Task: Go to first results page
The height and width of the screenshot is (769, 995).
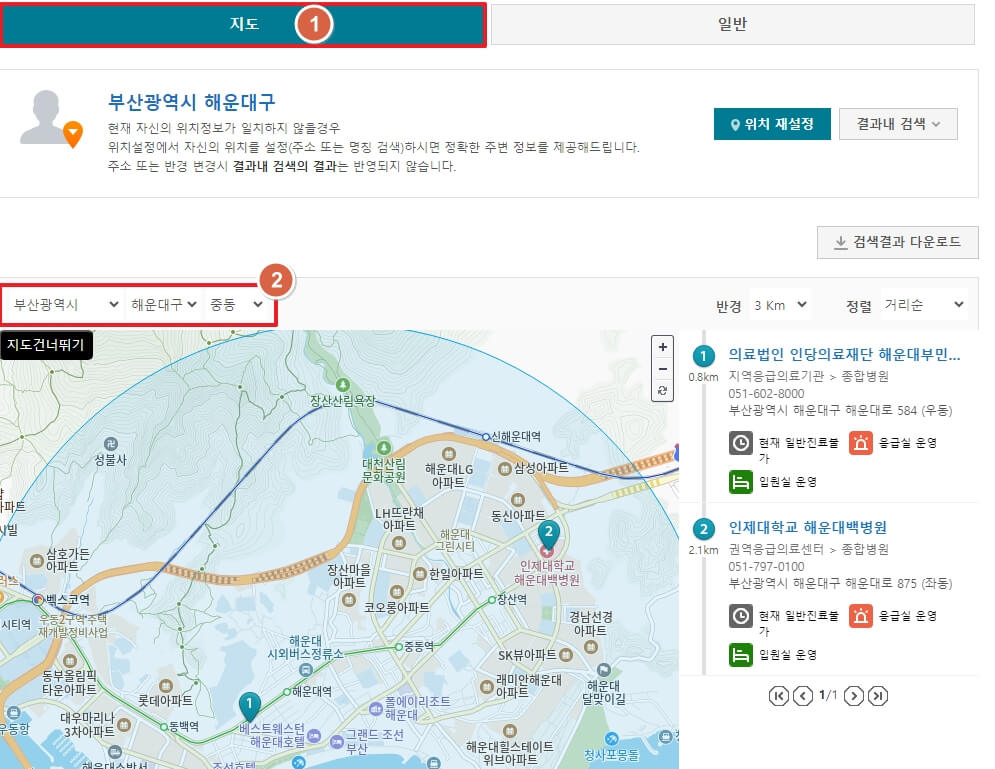Action: pyautogui.click(x=779, y=696)
